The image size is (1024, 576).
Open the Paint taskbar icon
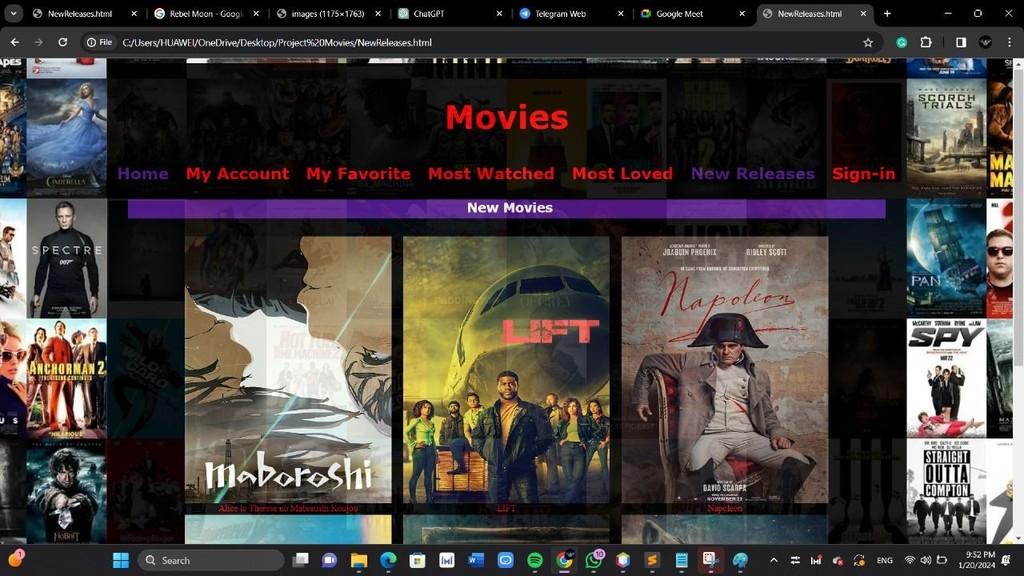click(x=740, y=560)
